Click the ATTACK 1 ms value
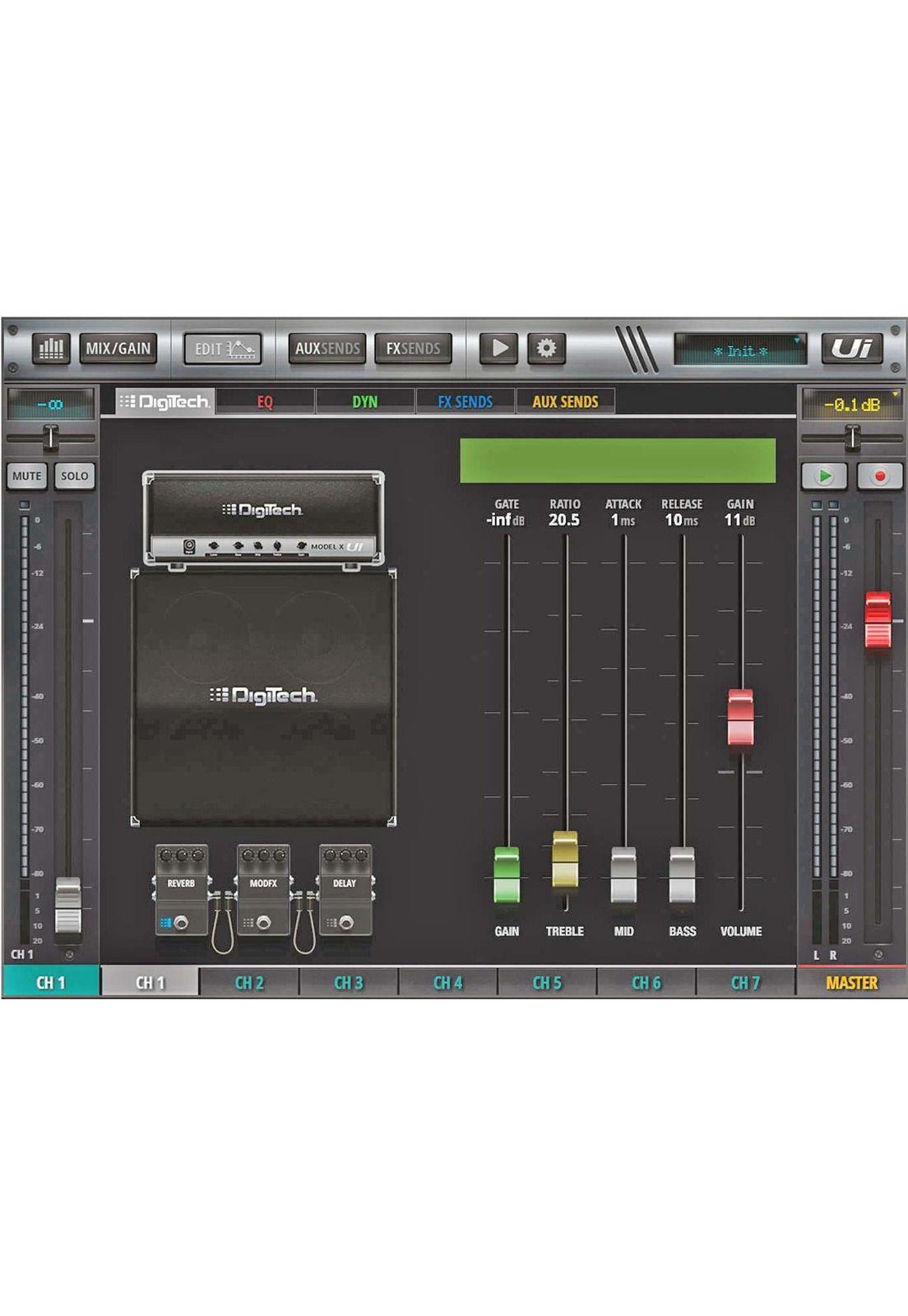 coord(623,520)
